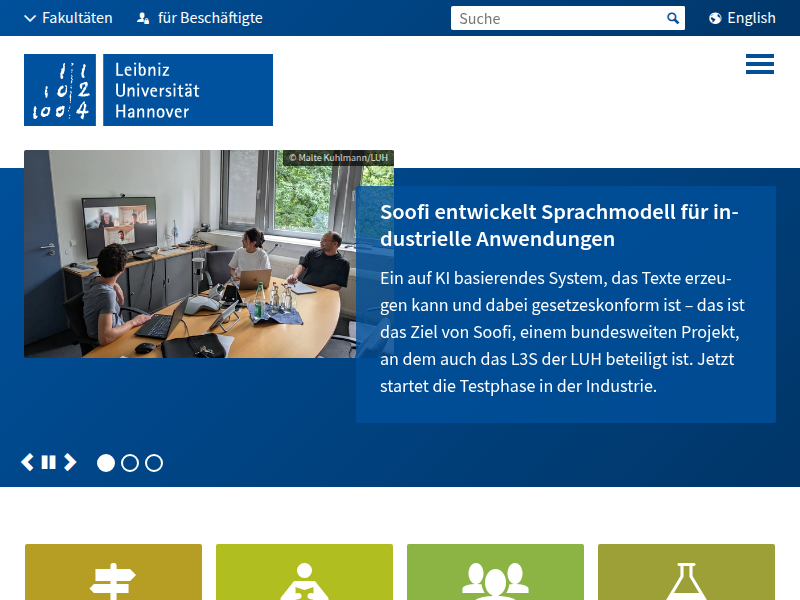Screen dimensions: 800x600
Task: Open the reading person icon tile
Action: (x=305, y=572)
